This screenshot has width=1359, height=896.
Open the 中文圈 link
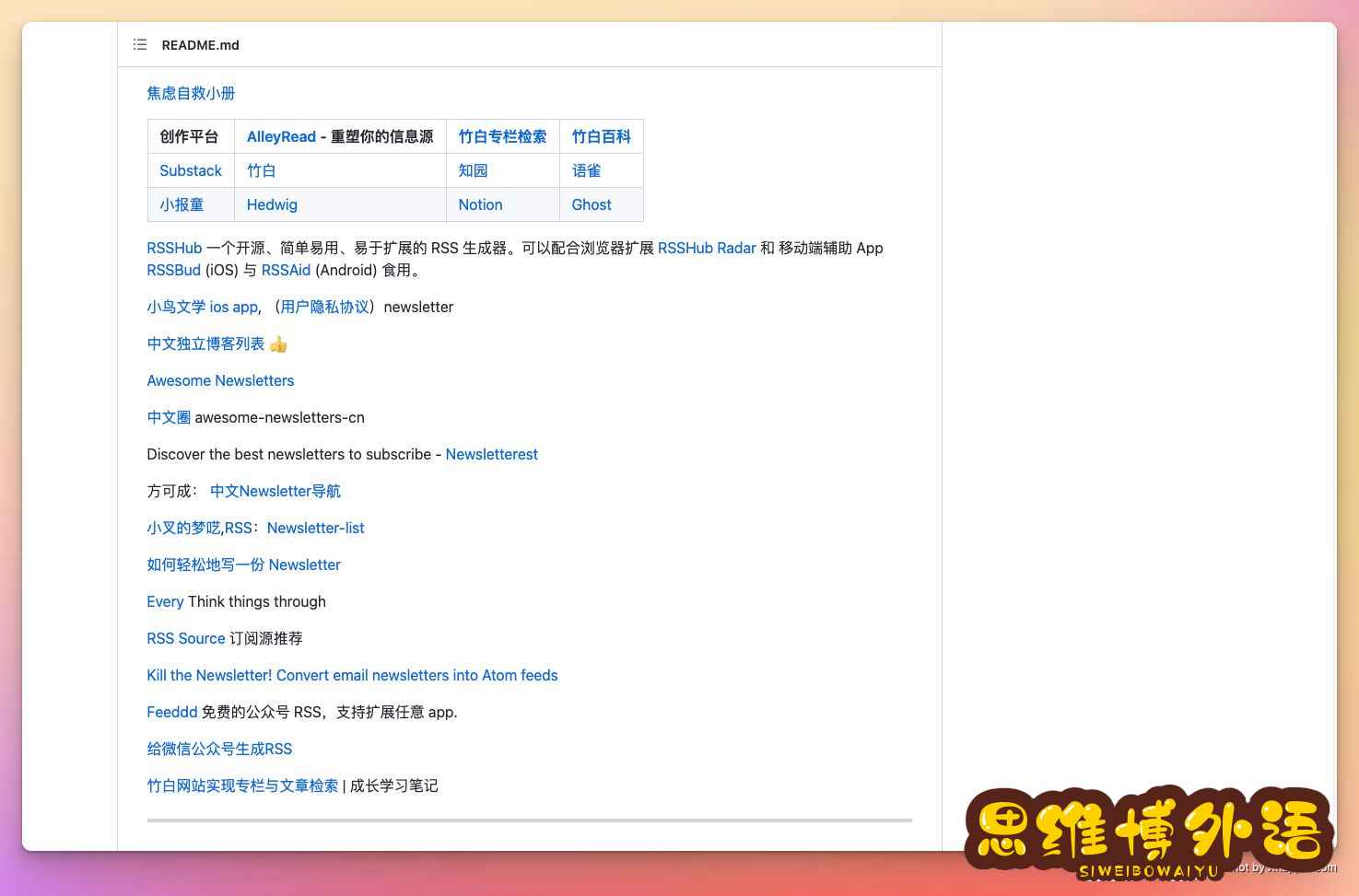point(169,417)
